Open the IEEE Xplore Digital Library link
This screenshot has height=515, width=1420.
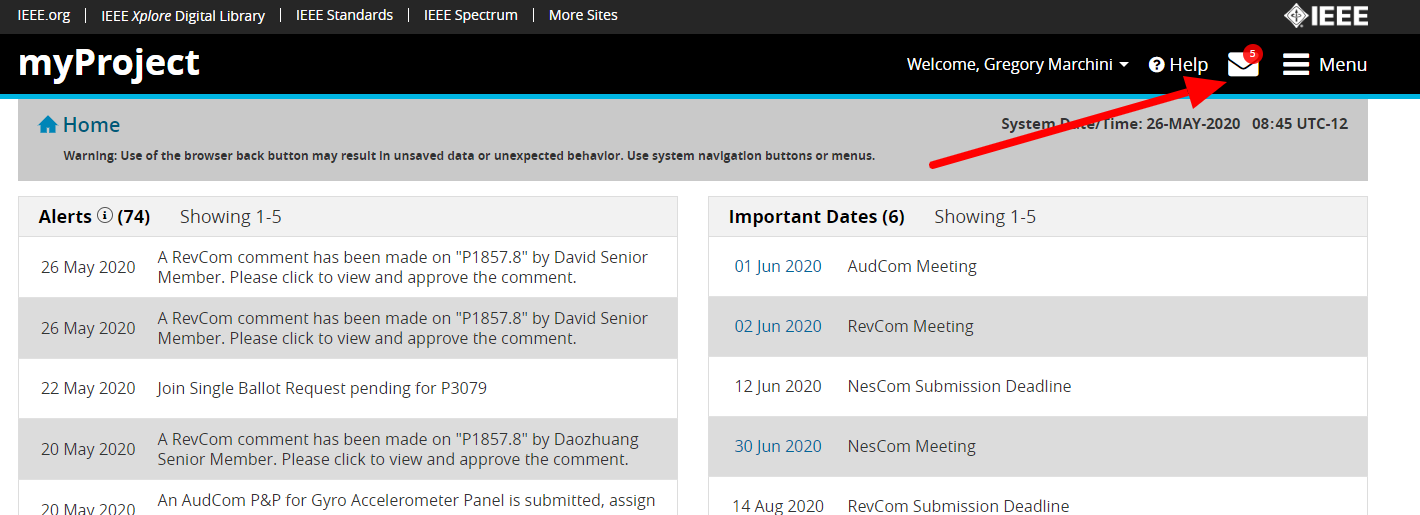183,15
